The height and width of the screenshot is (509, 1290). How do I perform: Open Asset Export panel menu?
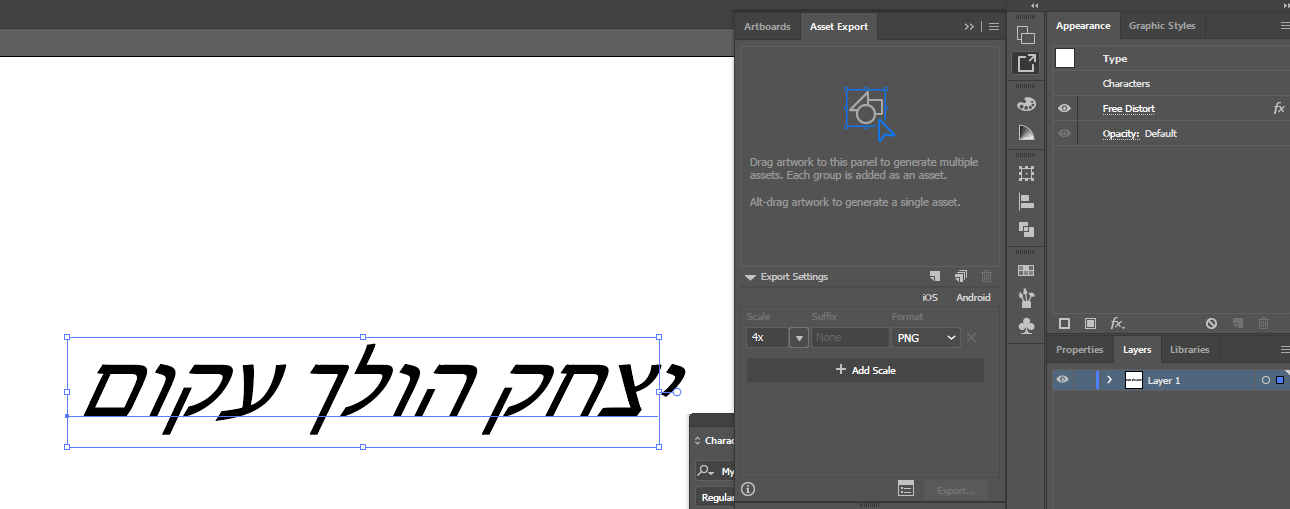click(994, 27)
